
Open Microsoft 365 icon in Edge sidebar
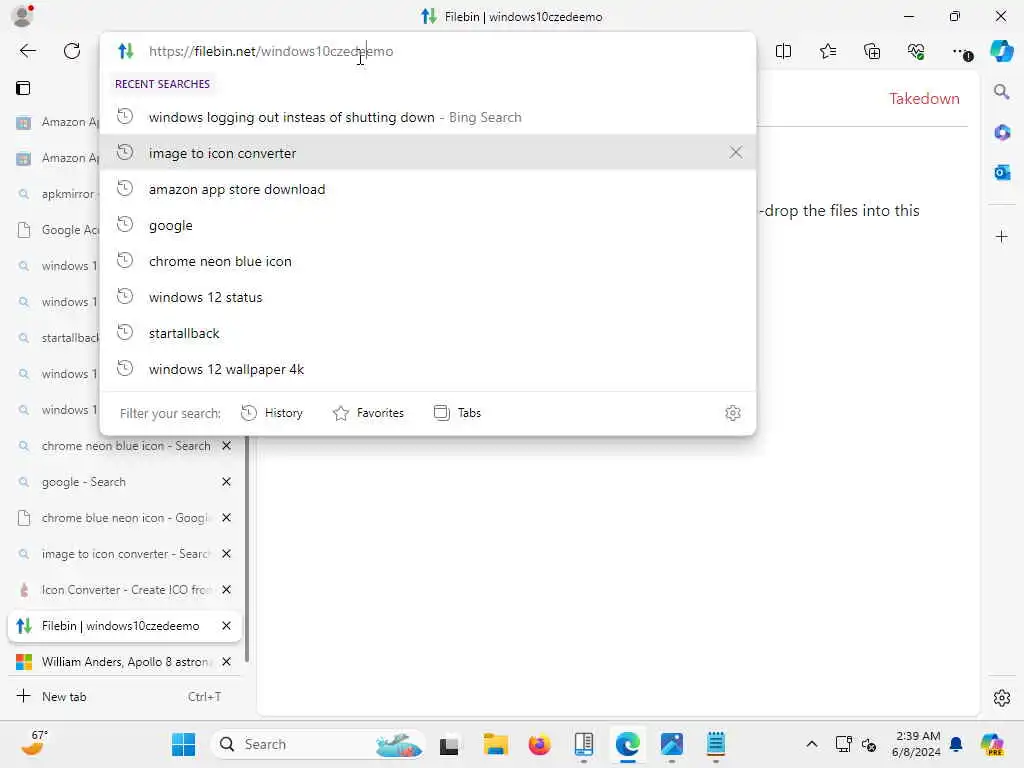1002,133
